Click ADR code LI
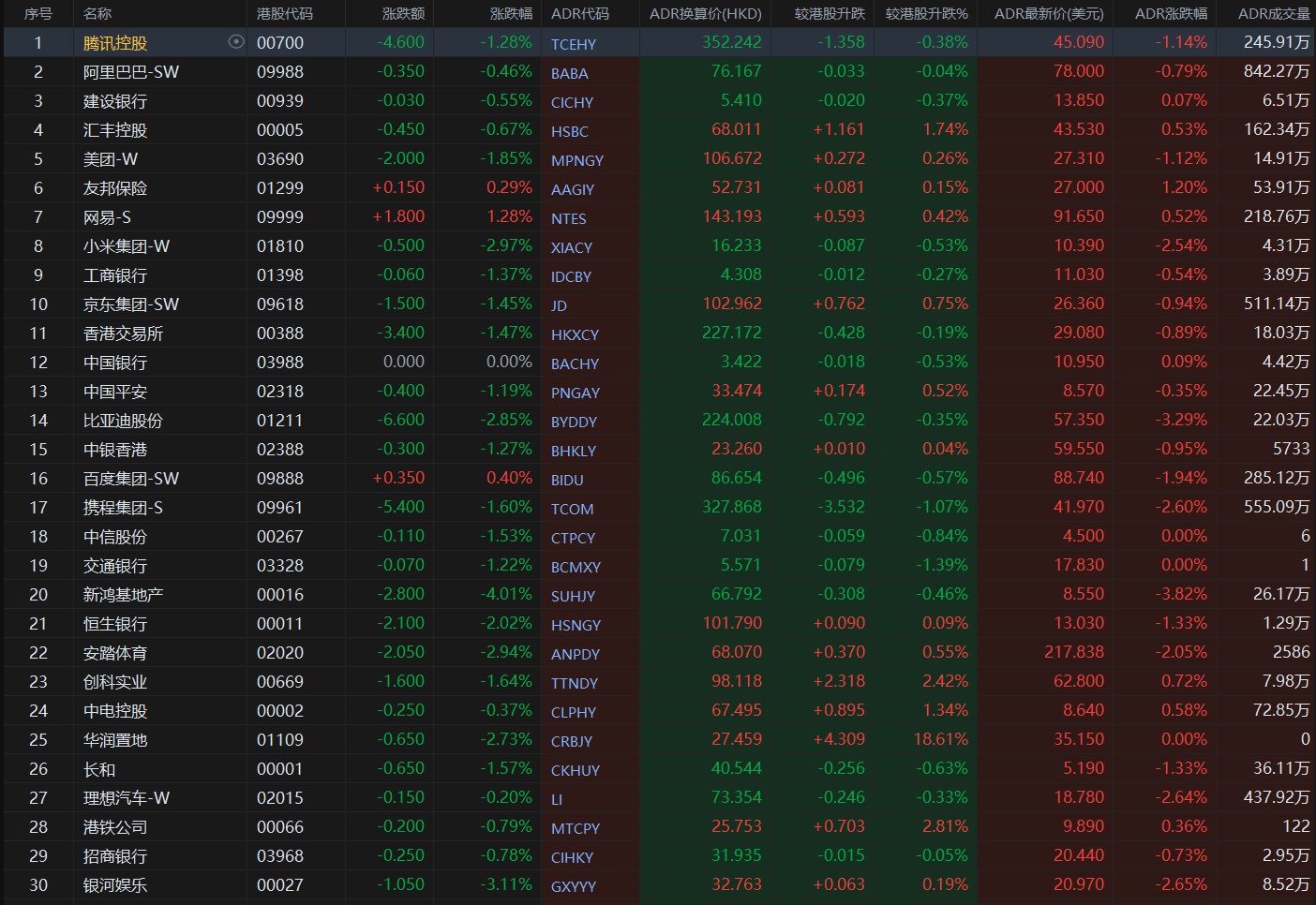The image size is (1316, 905). (x=557, y=799)
